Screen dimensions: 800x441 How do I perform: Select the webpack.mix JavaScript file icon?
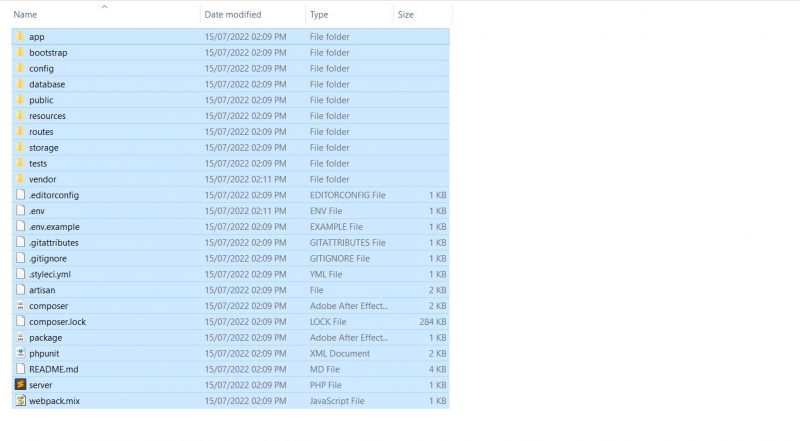pyautogui.click(x=20, y=401)
